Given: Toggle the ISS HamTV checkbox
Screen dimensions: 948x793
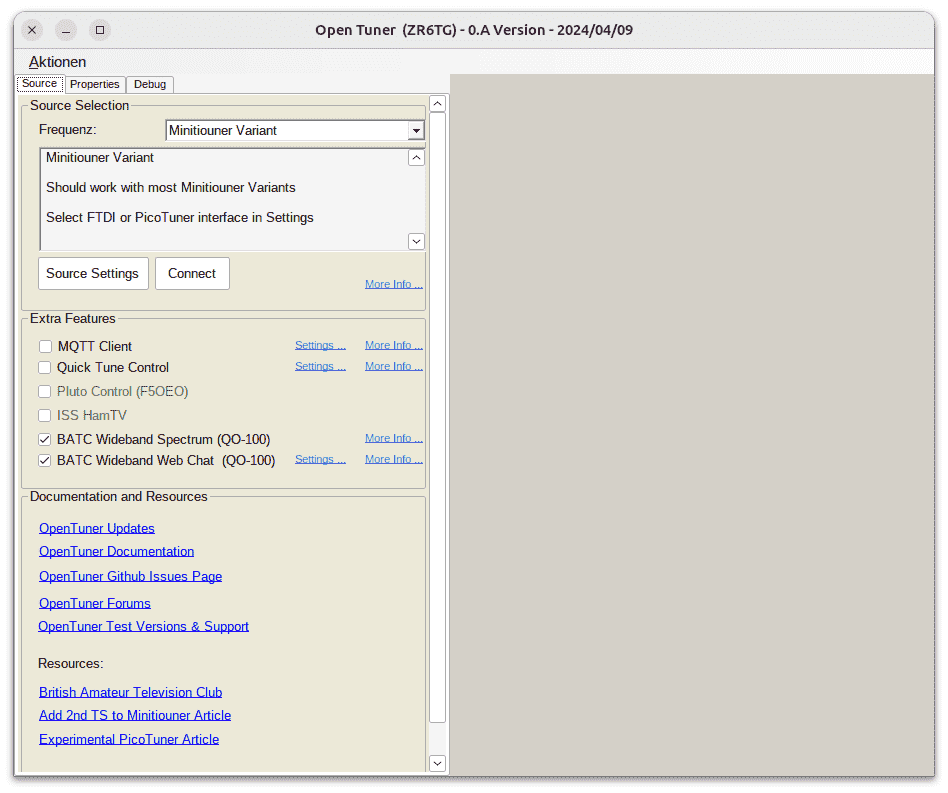Looking at the screenshot, I should click(x=45, y=415).
